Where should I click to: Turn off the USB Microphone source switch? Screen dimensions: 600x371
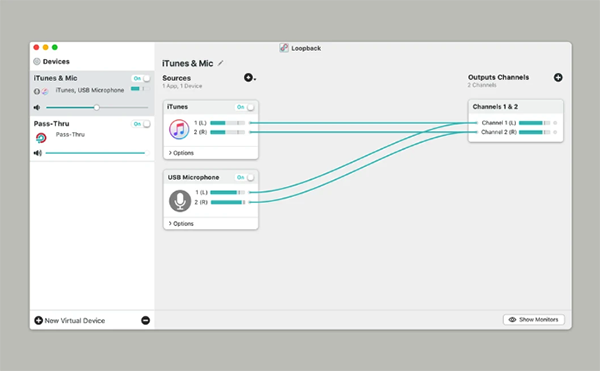pyautogui.click(x=245, y=177)
